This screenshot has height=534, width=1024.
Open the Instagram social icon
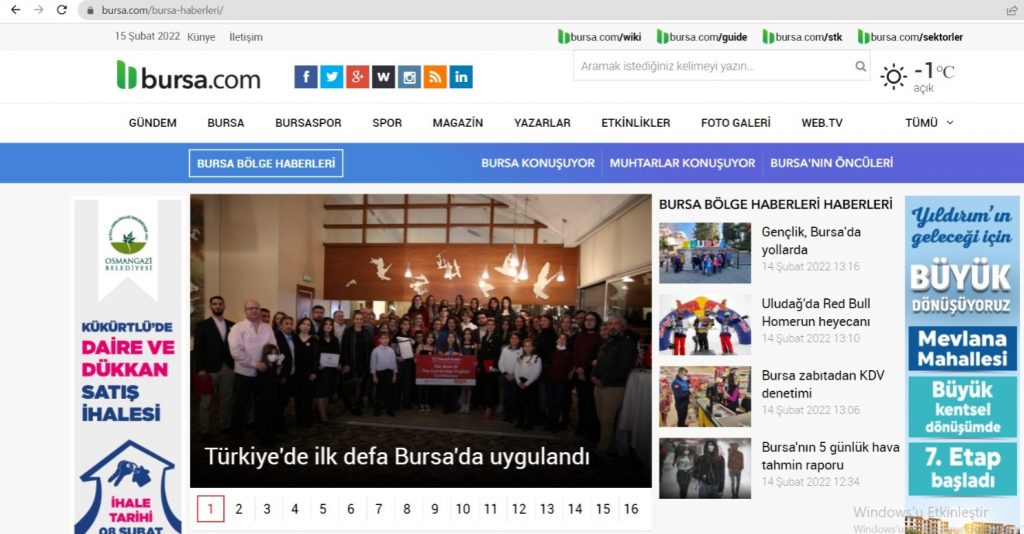409,77
